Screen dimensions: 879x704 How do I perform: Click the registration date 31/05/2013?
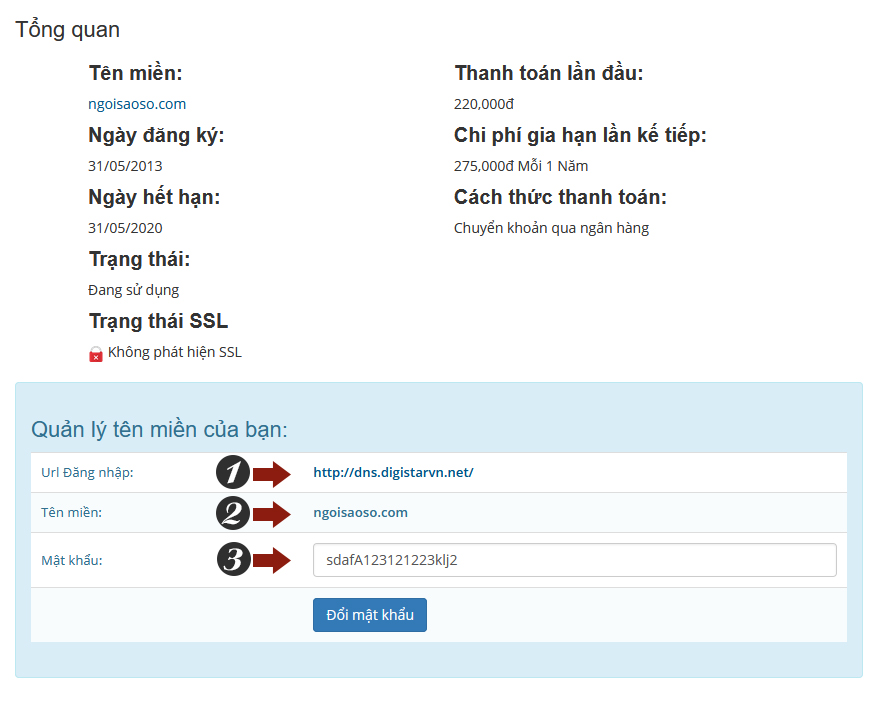click(x=125, y=166)
